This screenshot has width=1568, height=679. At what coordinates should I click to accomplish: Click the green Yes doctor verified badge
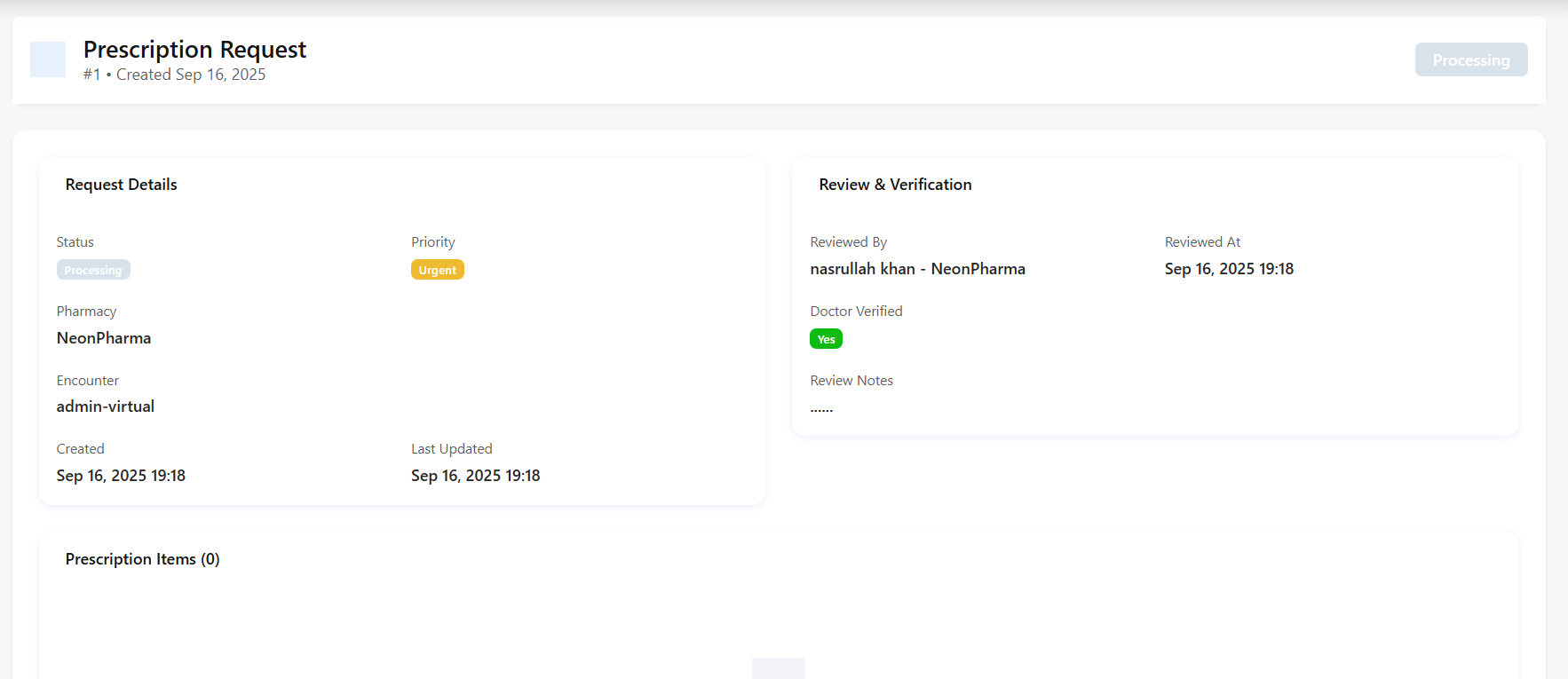click(x=826, y=339)
